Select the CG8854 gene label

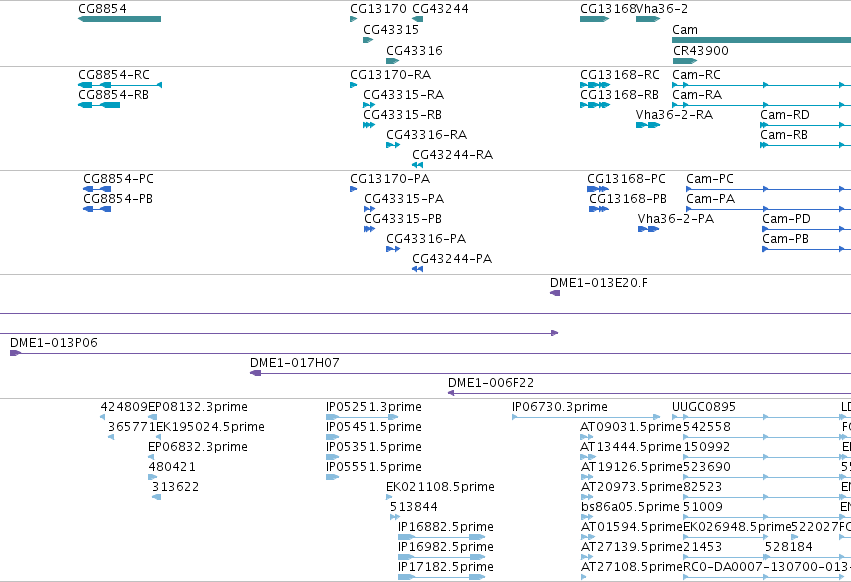pos(103,9)
